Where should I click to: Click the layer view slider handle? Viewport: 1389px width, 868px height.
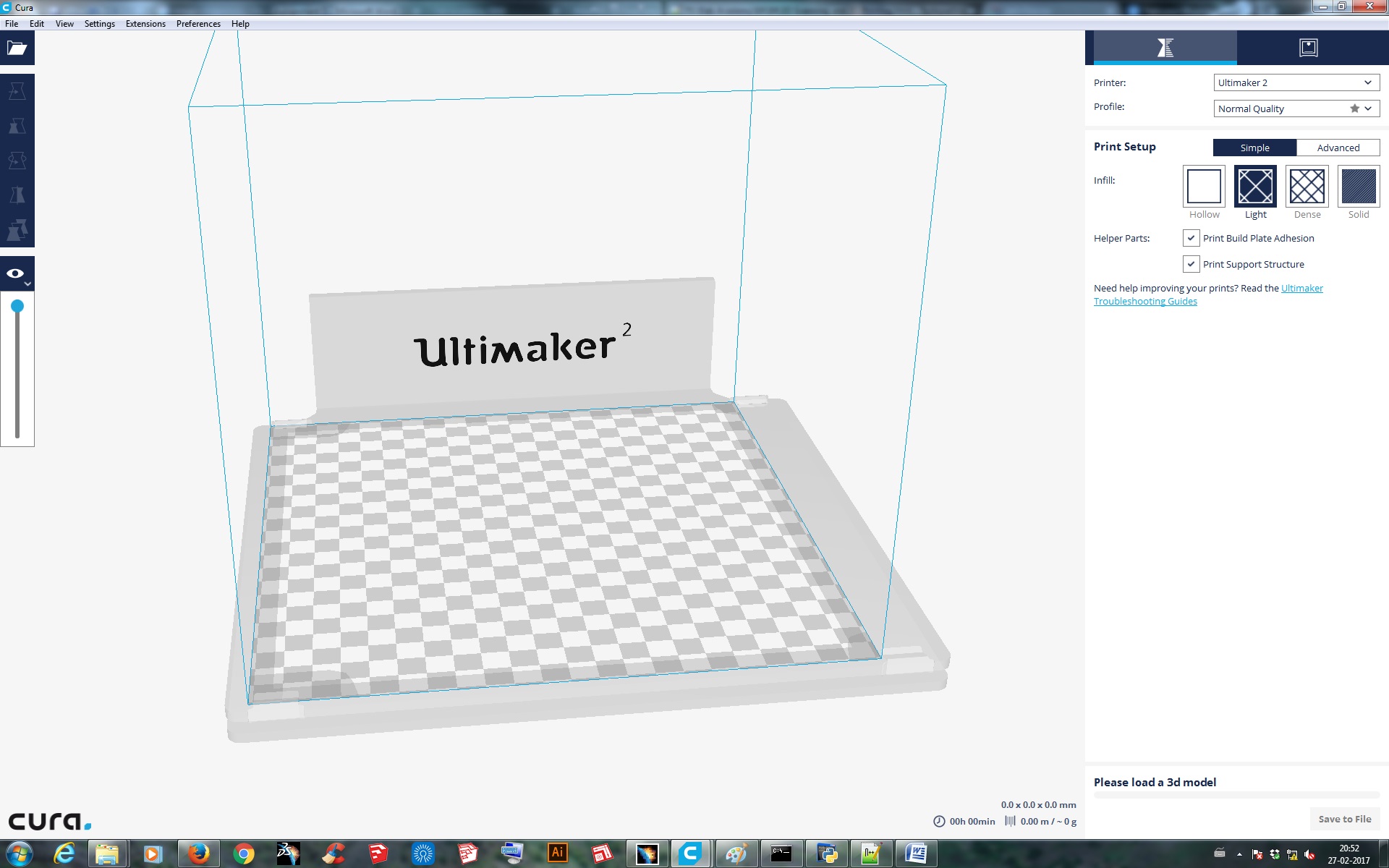(x=17, y=306)
